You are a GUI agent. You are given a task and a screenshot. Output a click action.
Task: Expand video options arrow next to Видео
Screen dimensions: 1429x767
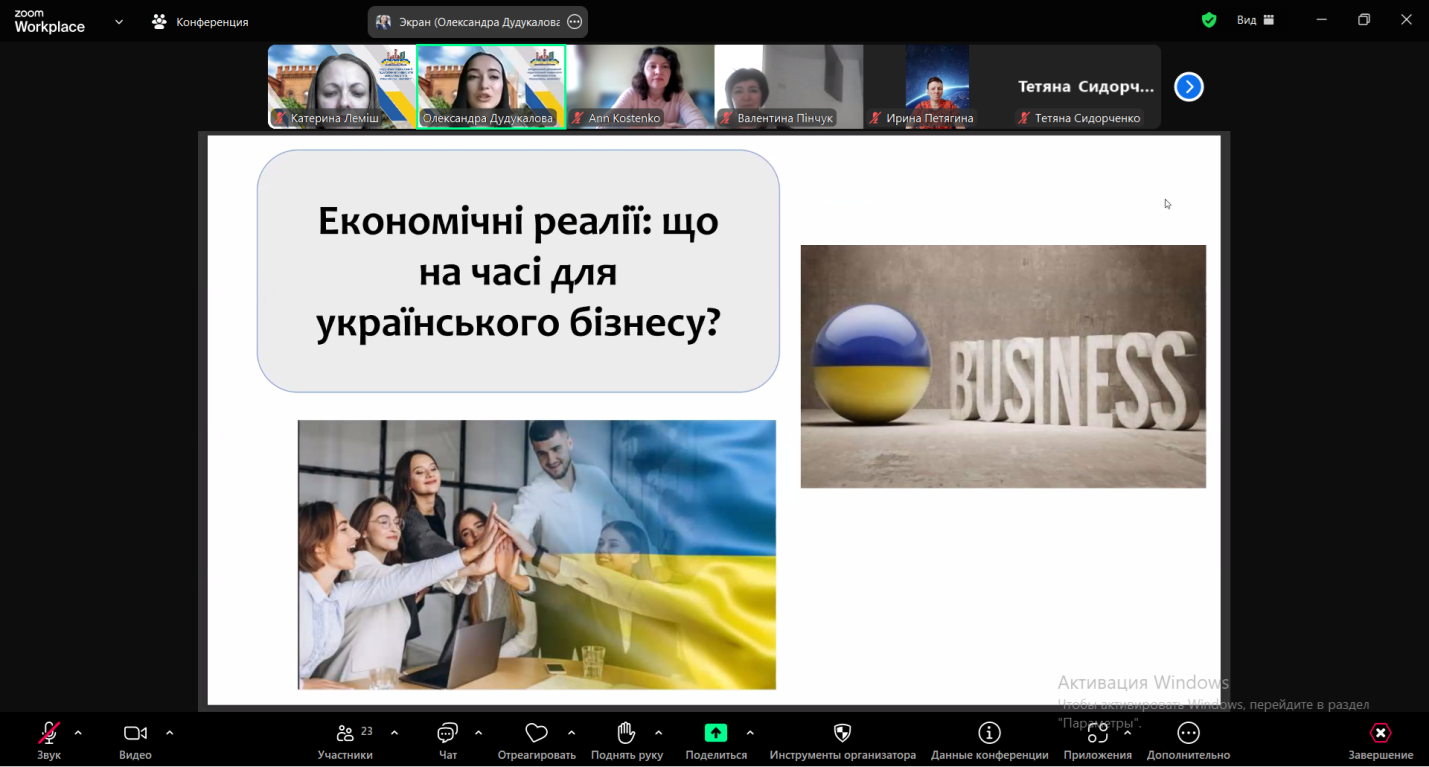(169, 732)
